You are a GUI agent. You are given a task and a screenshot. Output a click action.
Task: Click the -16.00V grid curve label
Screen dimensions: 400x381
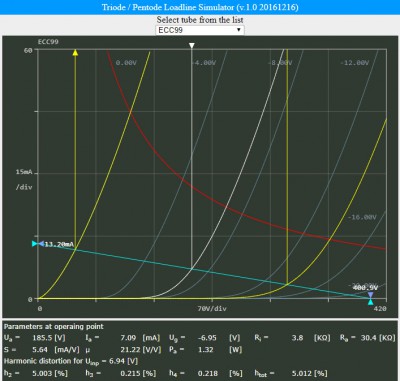pos(362,217)
